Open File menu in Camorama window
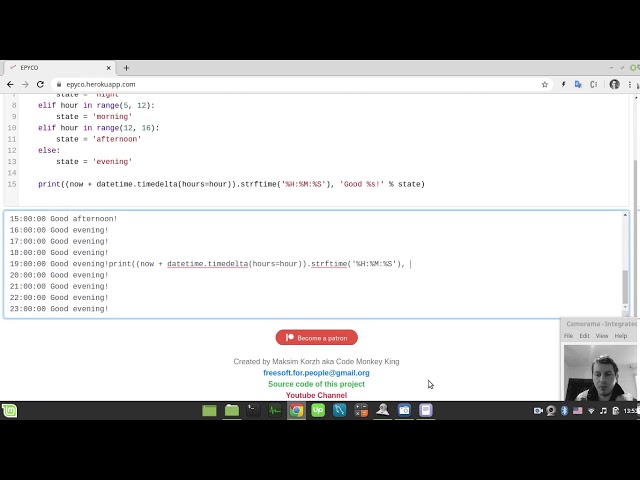Viewport: 640px width, 480px height. (568, 336)
